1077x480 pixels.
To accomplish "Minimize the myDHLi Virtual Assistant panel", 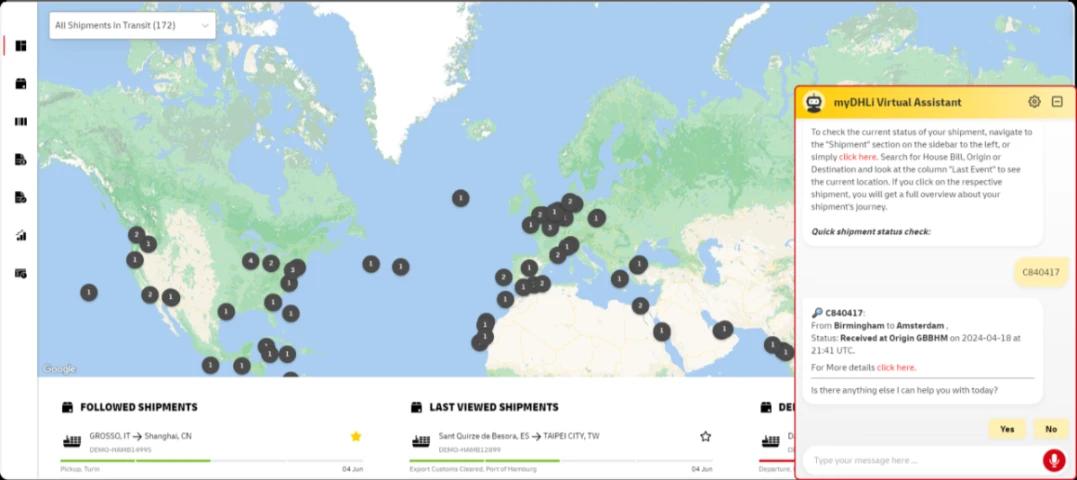I will pos(1057,102).
